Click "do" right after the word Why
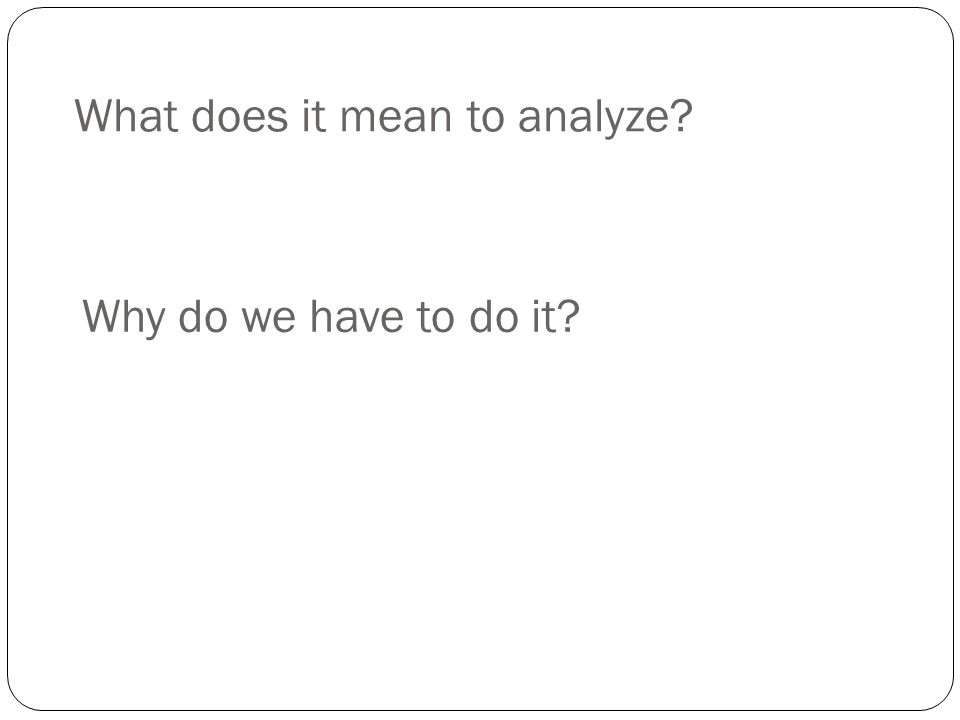The width and height of the screenshot is (960, 720). pyautogui.click(x=203, y=317)
